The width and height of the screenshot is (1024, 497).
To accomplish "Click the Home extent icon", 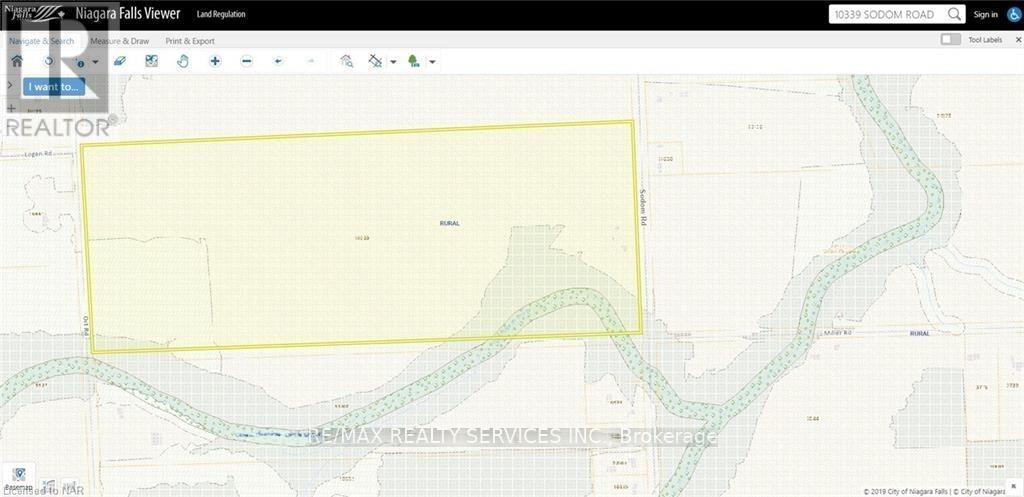I will (x=17, y=61).
